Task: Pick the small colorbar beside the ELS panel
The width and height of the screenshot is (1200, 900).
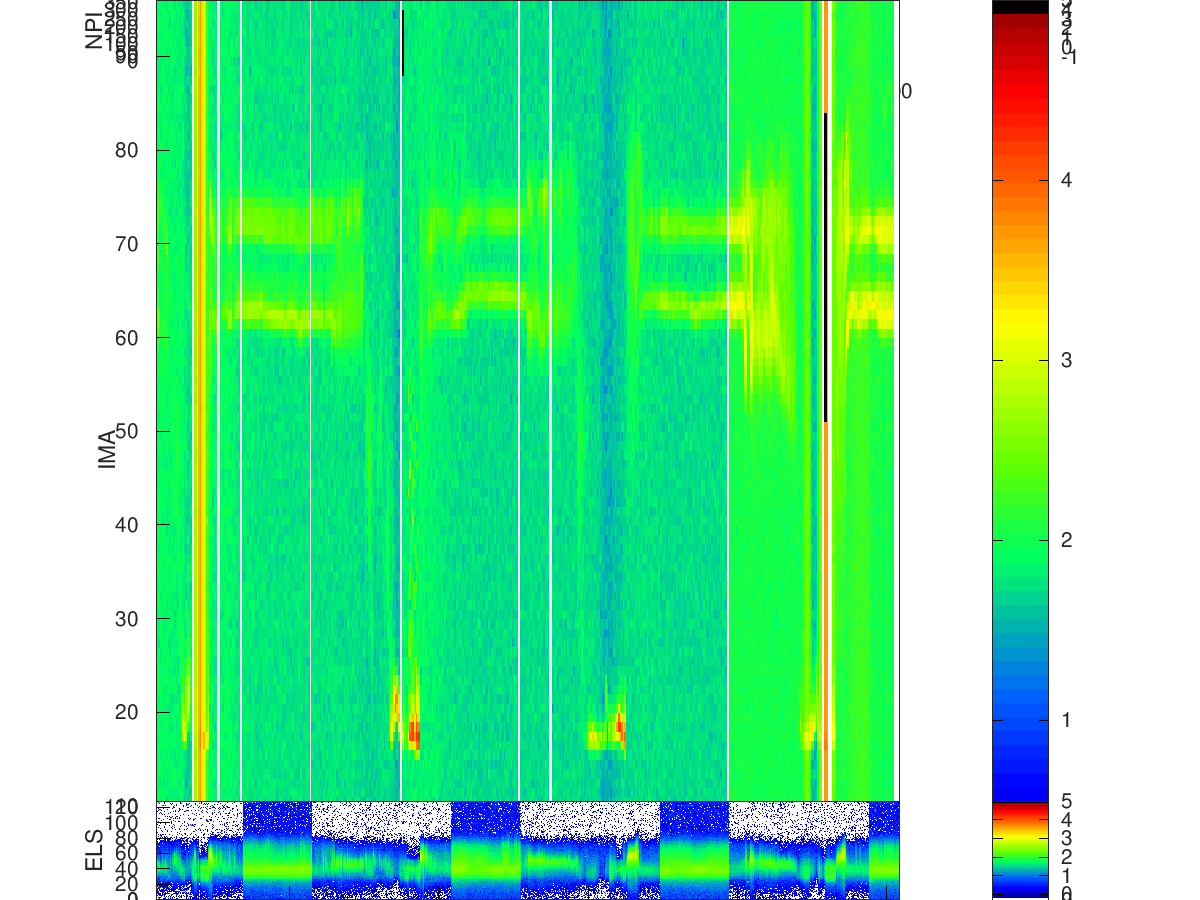Action: point(1019,850)
